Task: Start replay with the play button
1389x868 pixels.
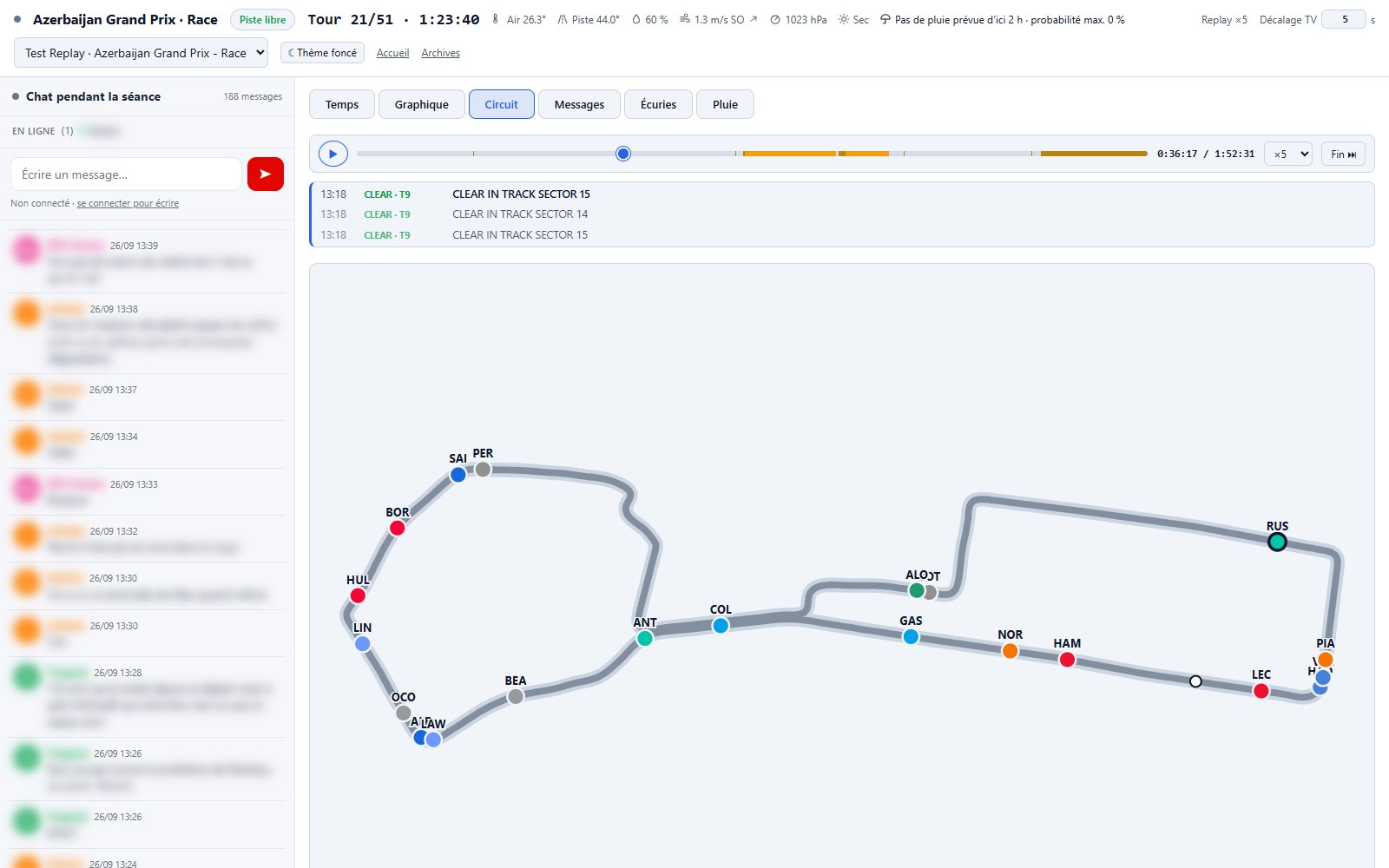Action: pos(333,154)
